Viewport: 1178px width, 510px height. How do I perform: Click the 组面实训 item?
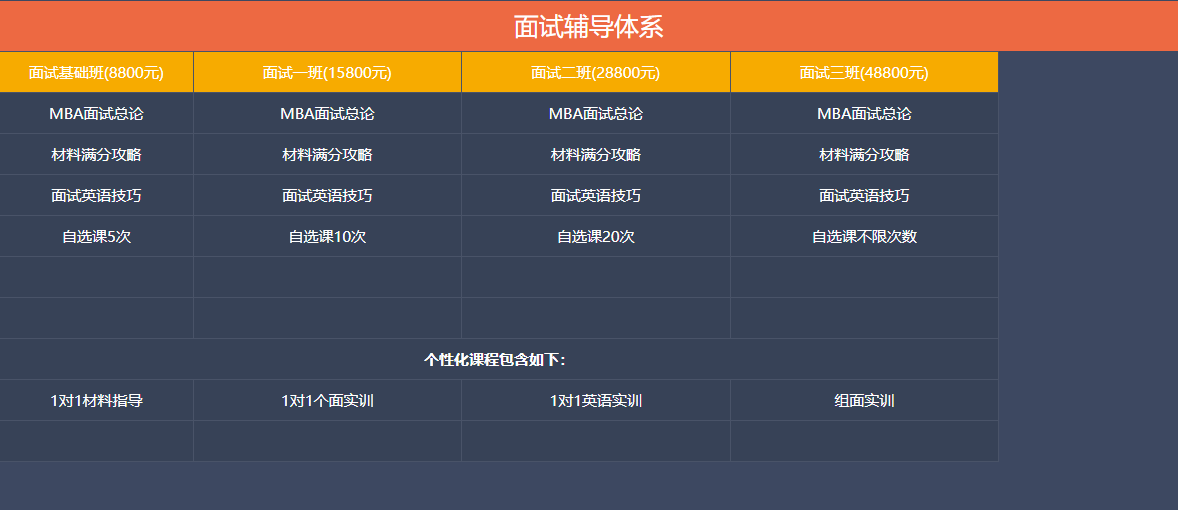coord(864,401)
